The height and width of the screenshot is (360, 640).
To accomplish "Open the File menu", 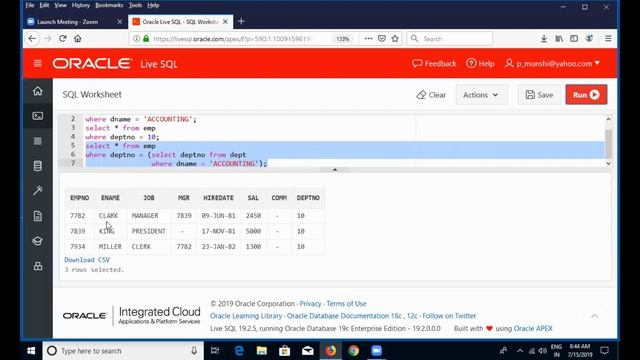I will click(30, 5).
